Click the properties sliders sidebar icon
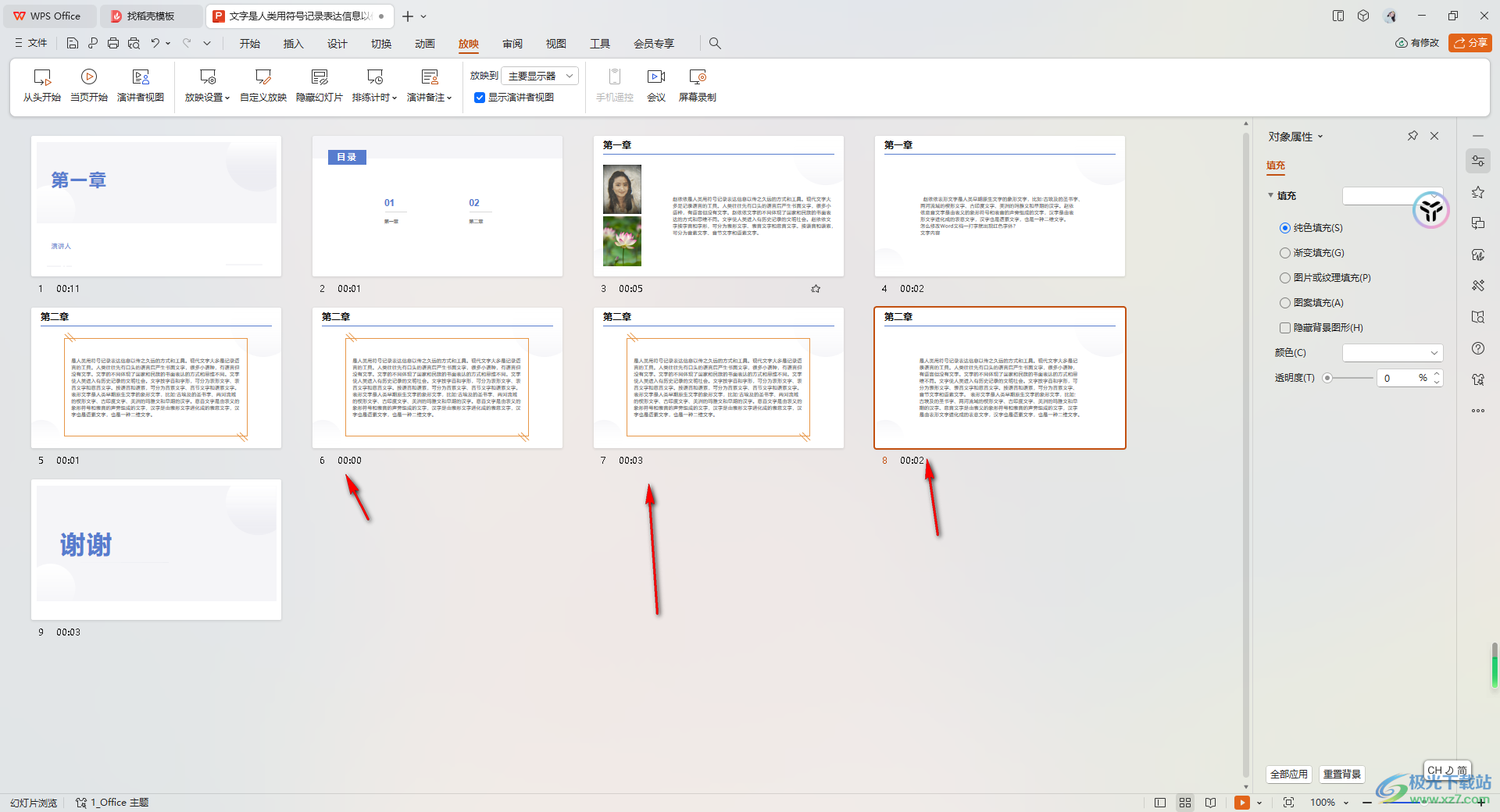Screen dimensions: 1500x812 point(1478,161)
